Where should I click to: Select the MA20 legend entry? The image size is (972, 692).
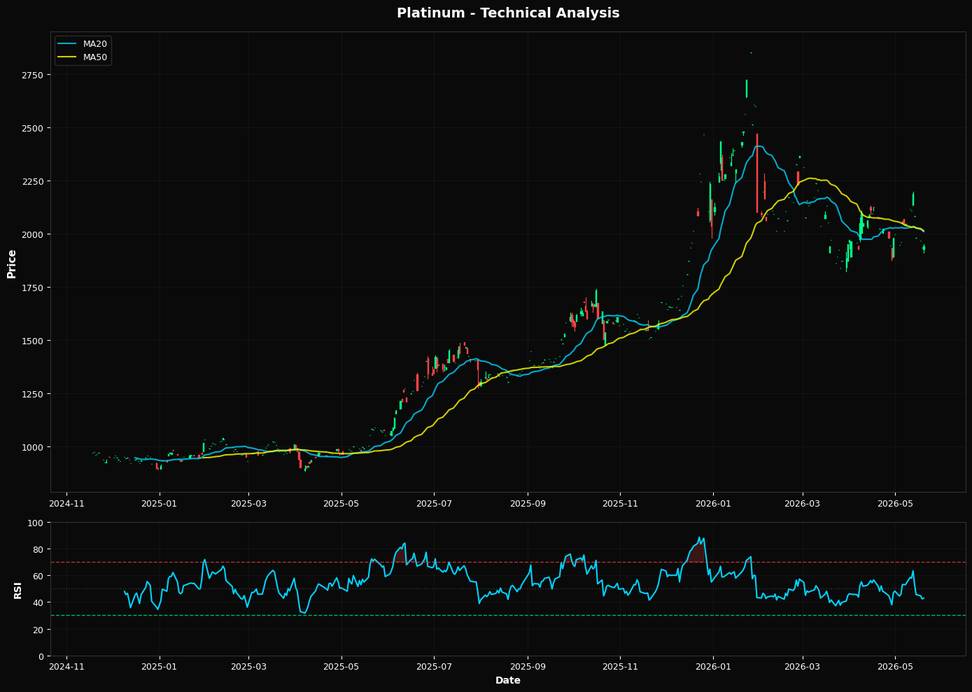84,43
